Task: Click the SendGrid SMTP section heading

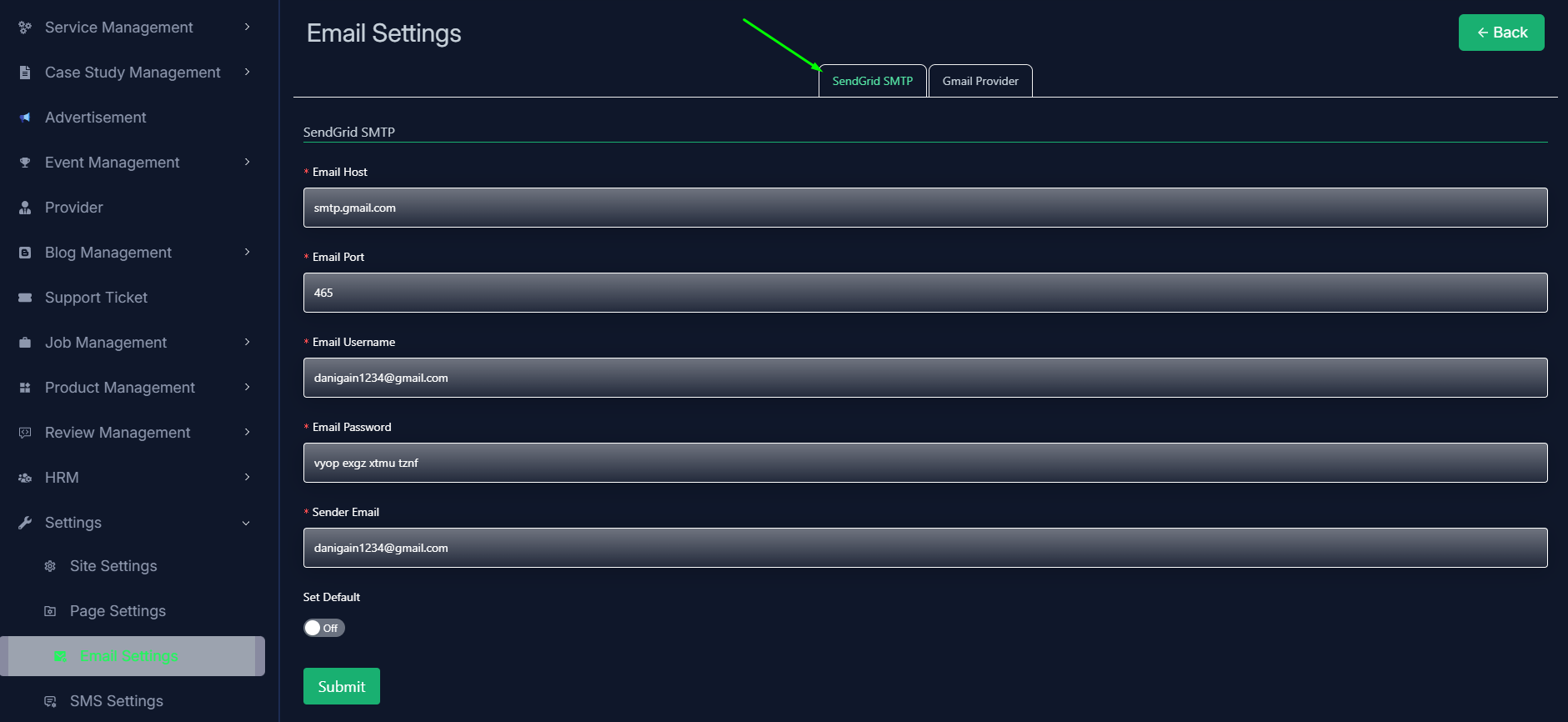Action: pyautogui.click(x=349, y=132)
